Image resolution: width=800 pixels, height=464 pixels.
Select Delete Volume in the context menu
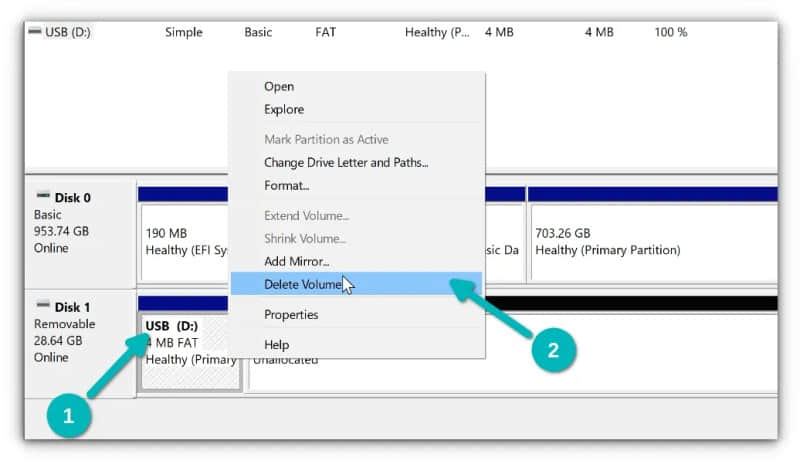click(x=356, y=284)
